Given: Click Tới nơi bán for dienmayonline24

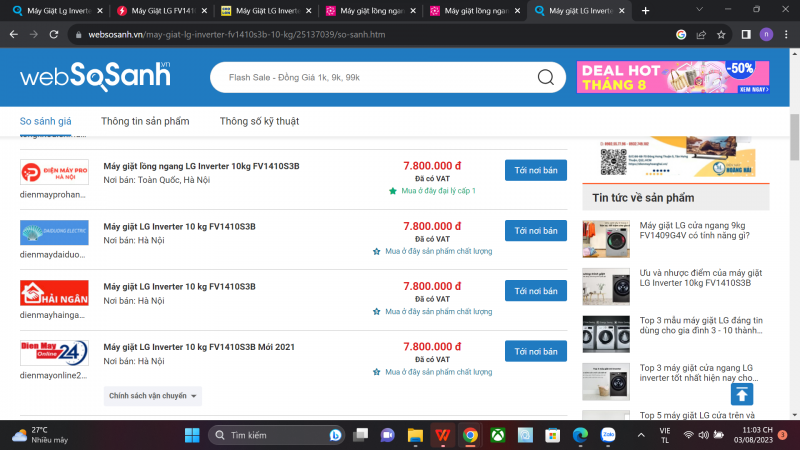Looking at the screenshot, I should pos(536,351).
